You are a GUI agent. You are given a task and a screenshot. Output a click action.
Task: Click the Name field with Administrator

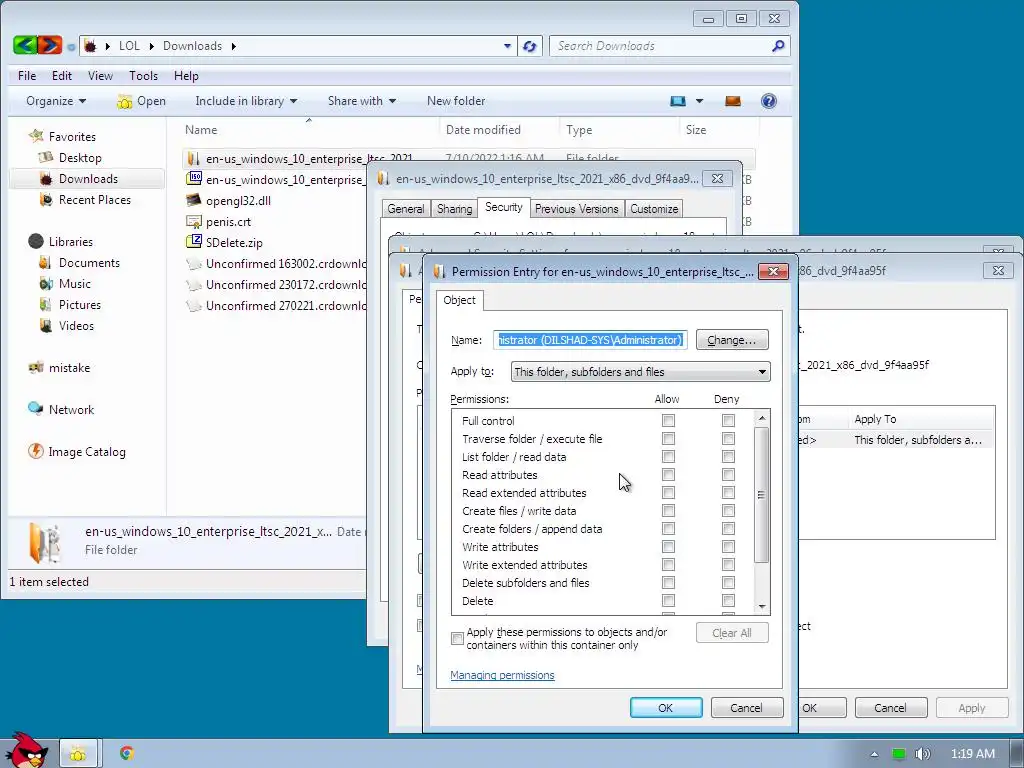[590, 340]
